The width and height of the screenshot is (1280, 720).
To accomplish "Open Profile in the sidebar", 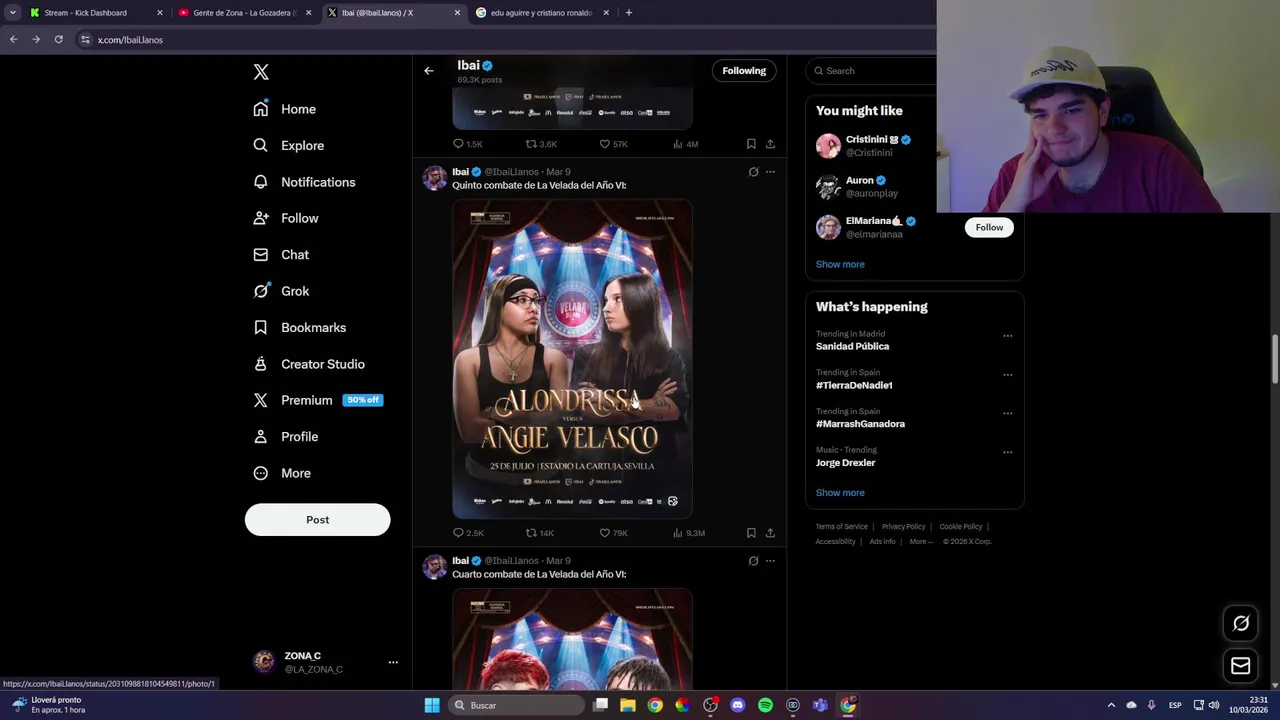I will pyautogui.click(x=286, y=437).
